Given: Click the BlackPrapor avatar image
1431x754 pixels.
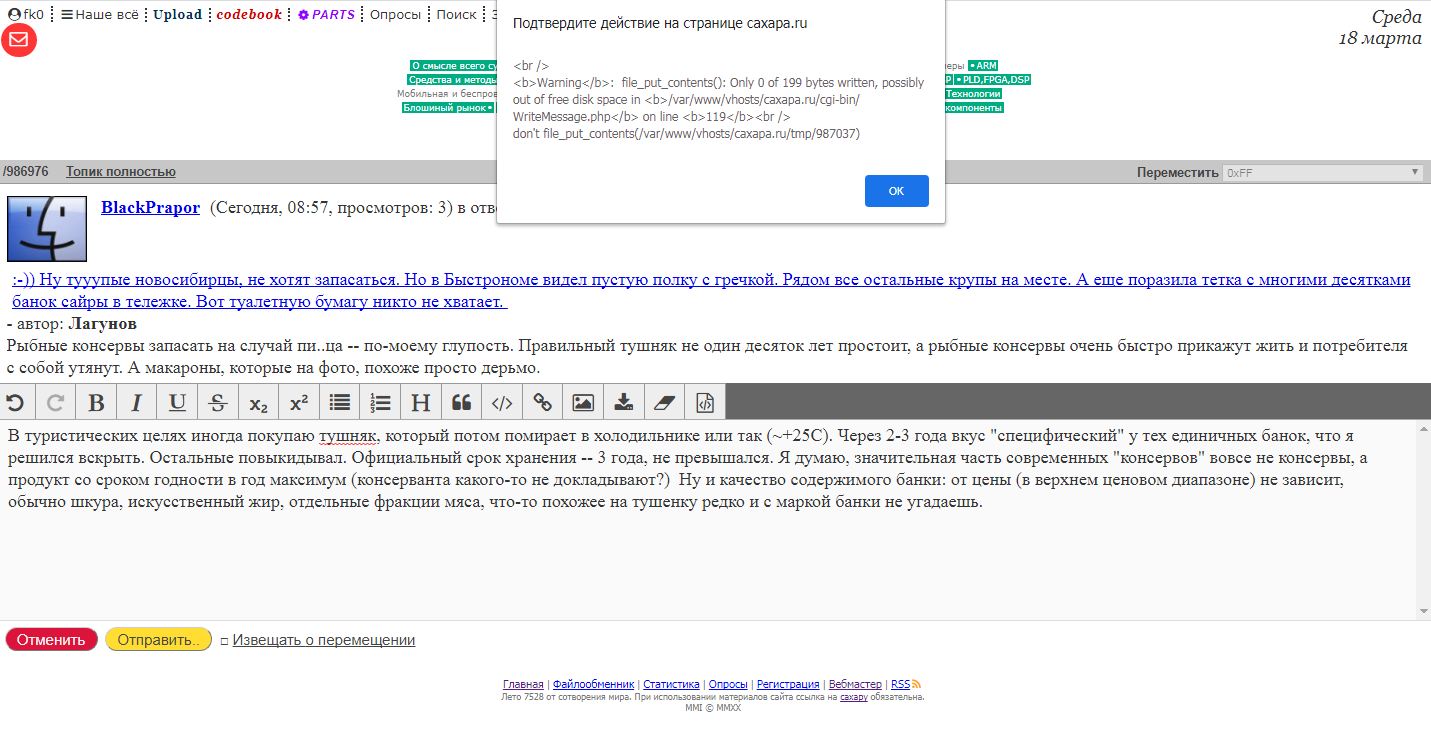Looking at the screenshot, I should tap(46, 228).
